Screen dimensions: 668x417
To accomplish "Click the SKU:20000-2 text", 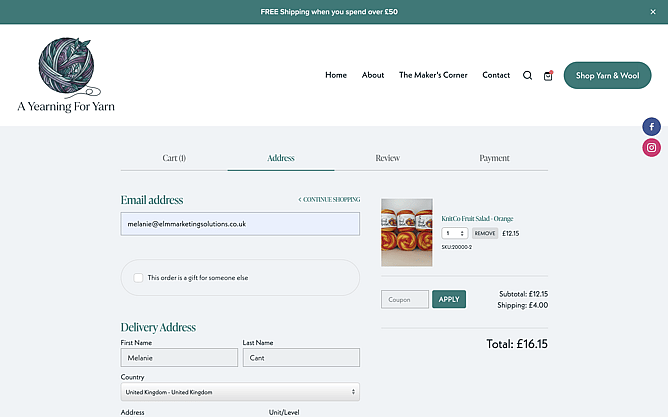I will click(x=457, y=247).
